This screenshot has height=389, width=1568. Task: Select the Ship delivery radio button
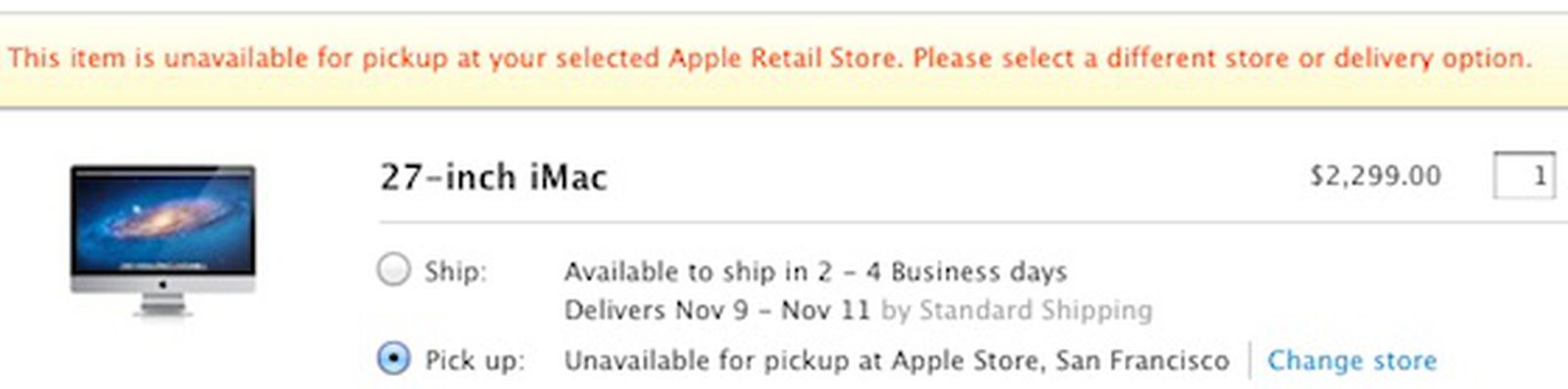click(394, 269)
